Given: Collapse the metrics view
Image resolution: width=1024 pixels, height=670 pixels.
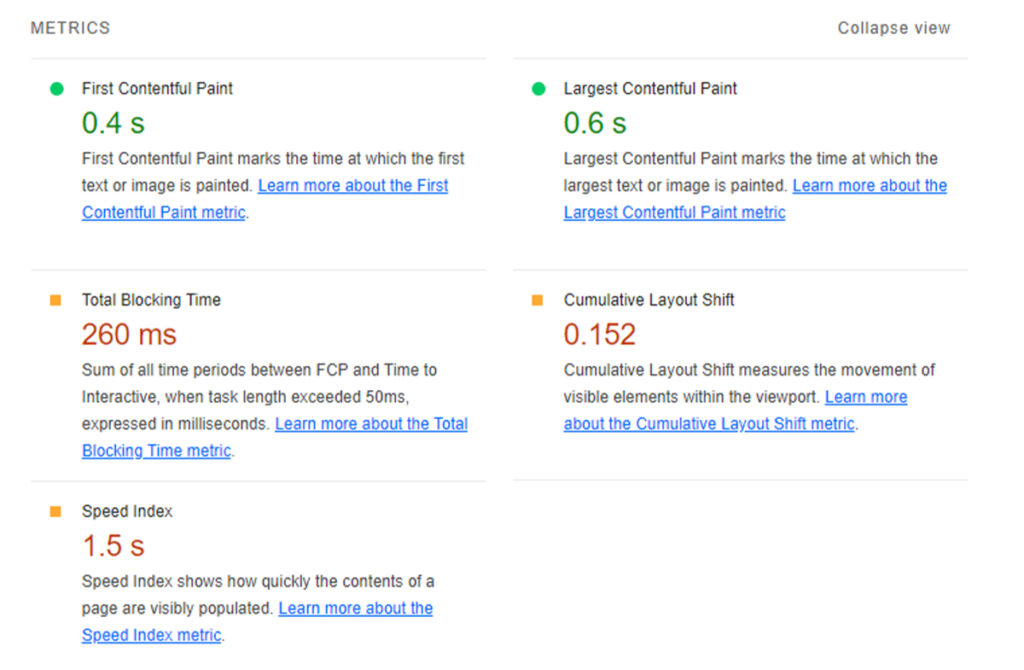Looking at the screenshot, I should coord(893,27).
